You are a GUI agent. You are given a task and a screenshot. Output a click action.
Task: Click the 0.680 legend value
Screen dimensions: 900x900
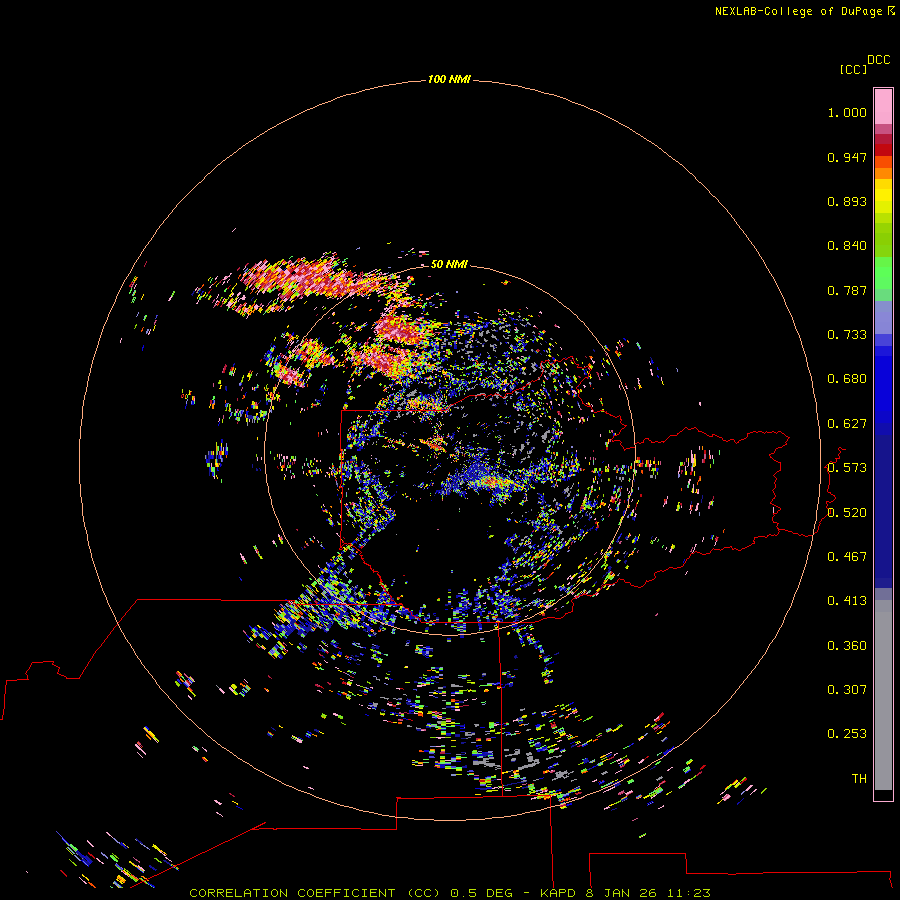point(847,379)
